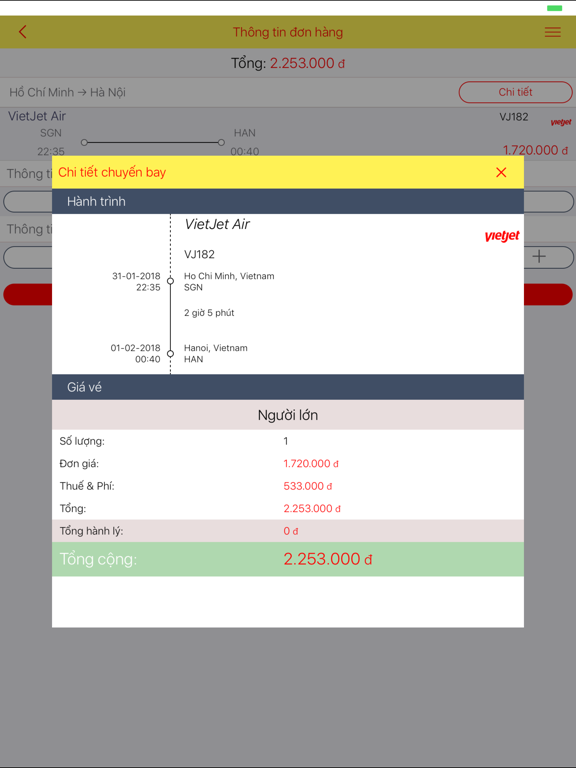Tap the top Tổng: 2.253.000 đ summary
This screenshot has width=576, height=768.
pyautogui.click(x=288, y=63)
